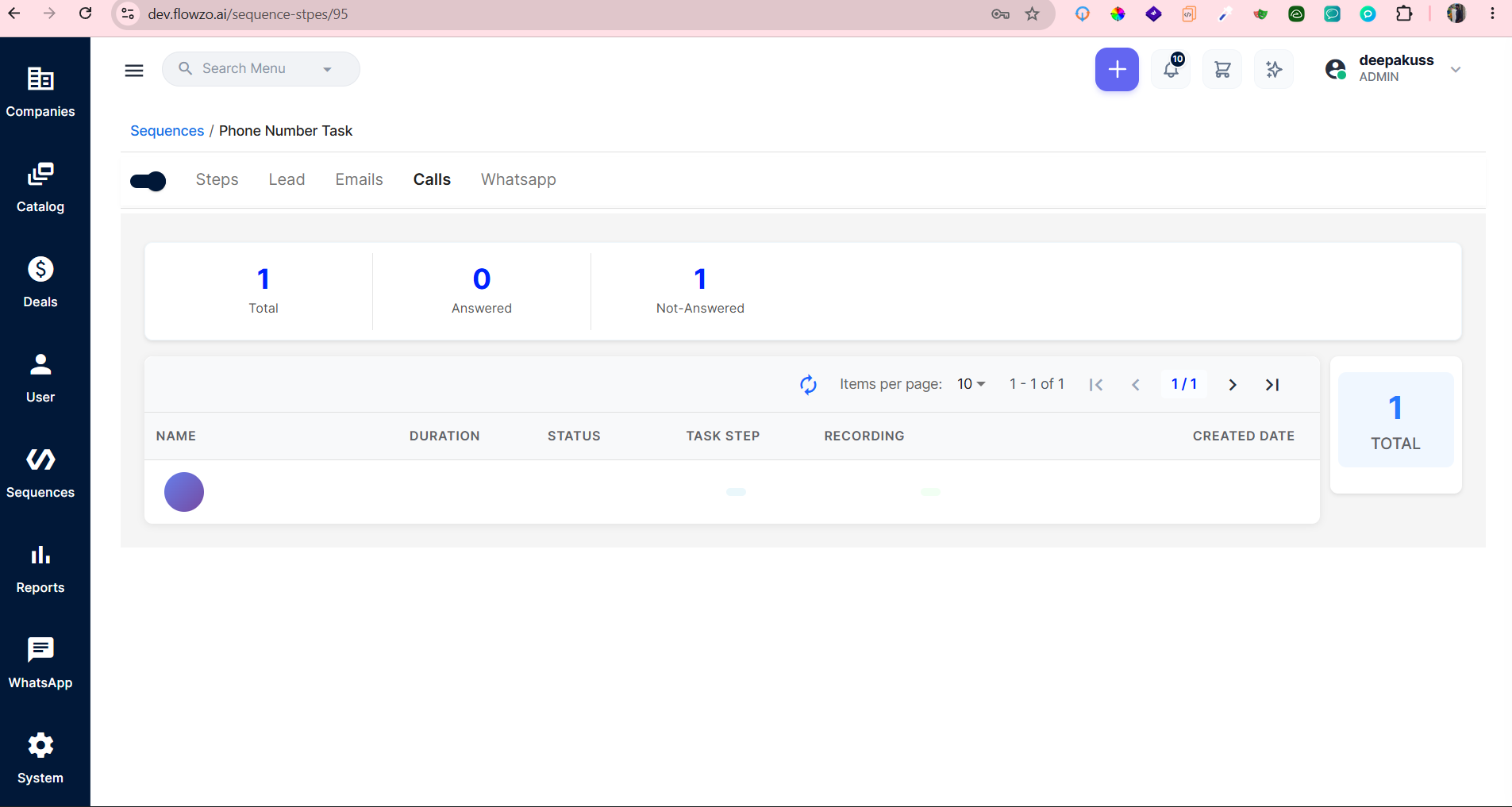Click the Phone Number Task breadcrumb text
Image resolution: width=1512 pixels, height=807 pixels.
[x=286, y=131]
